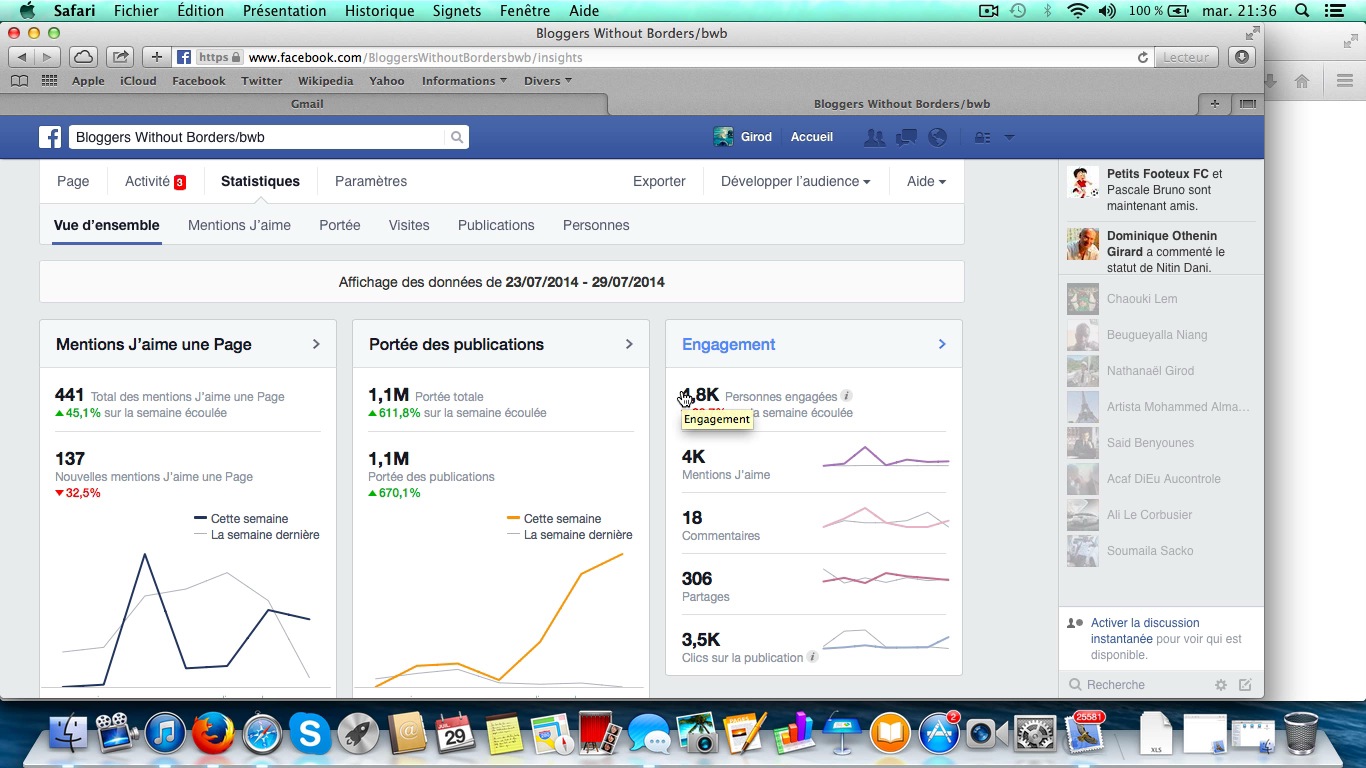Click the Facebook logo icon

50,137
